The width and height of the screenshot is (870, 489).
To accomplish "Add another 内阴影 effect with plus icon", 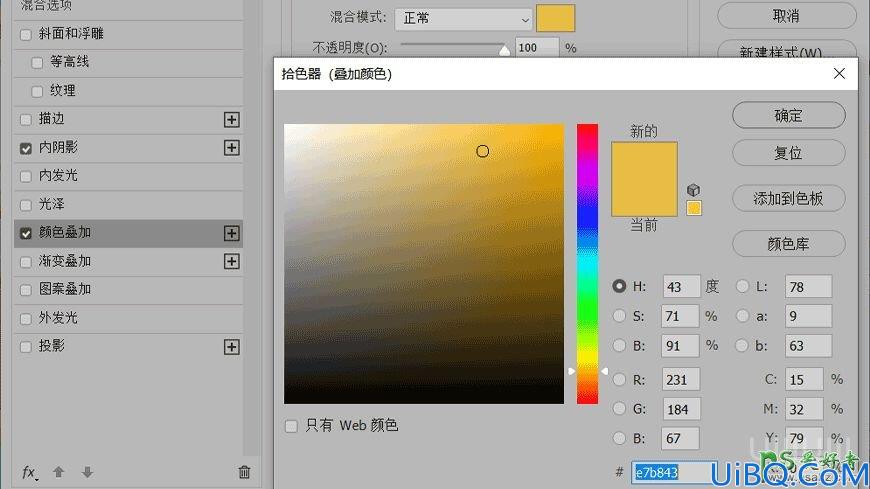I will [231, 148].
